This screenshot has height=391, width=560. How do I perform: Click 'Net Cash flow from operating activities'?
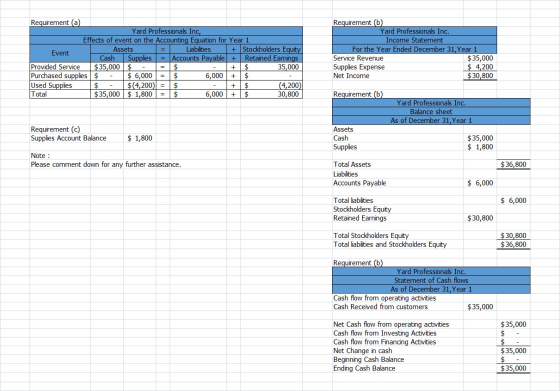click(391, 324)
